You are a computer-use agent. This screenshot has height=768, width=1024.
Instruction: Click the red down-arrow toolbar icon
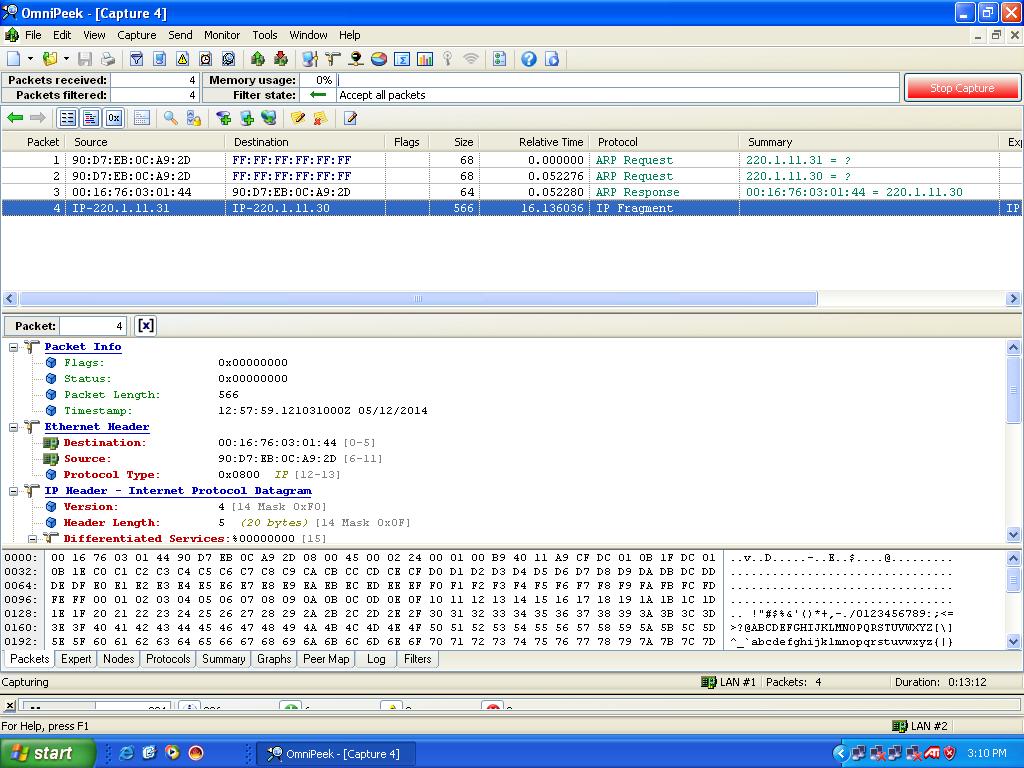281,59
